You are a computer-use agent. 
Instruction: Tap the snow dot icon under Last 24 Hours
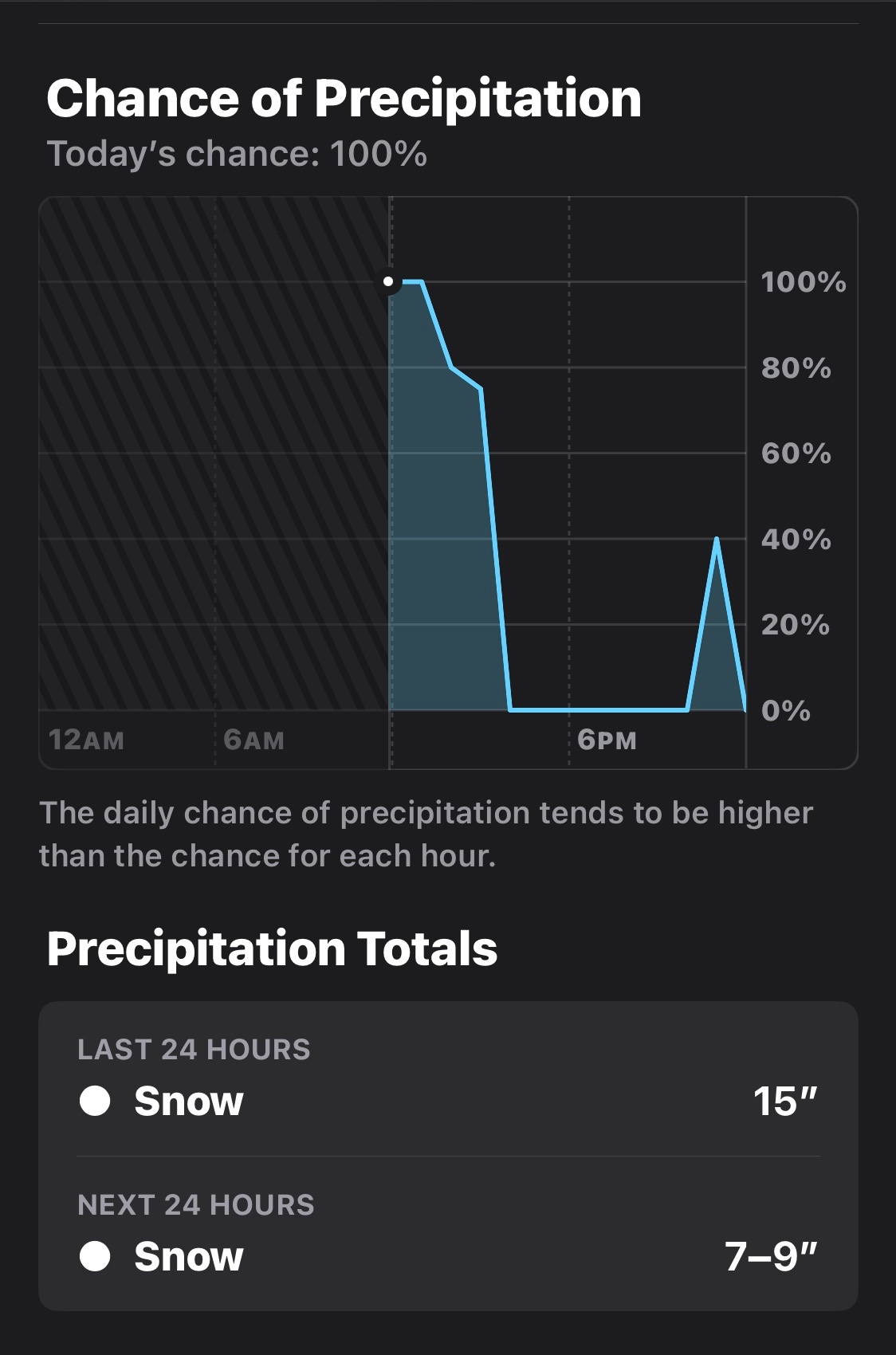tap(95, 1101)
